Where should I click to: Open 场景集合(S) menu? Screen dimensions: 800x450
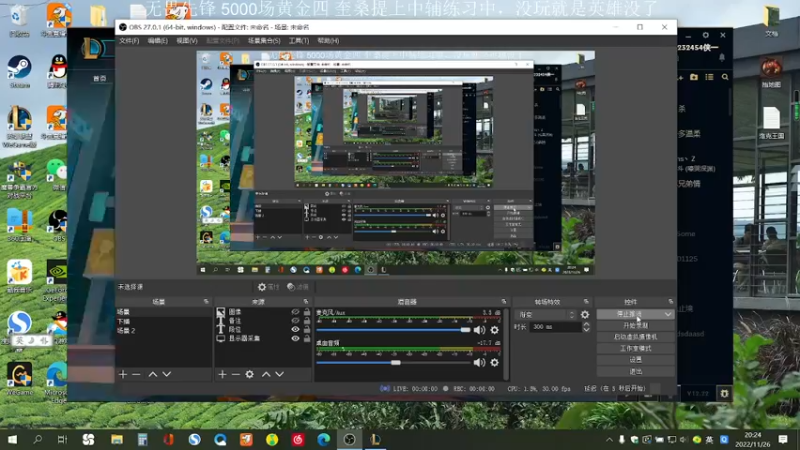click(264, 41)
